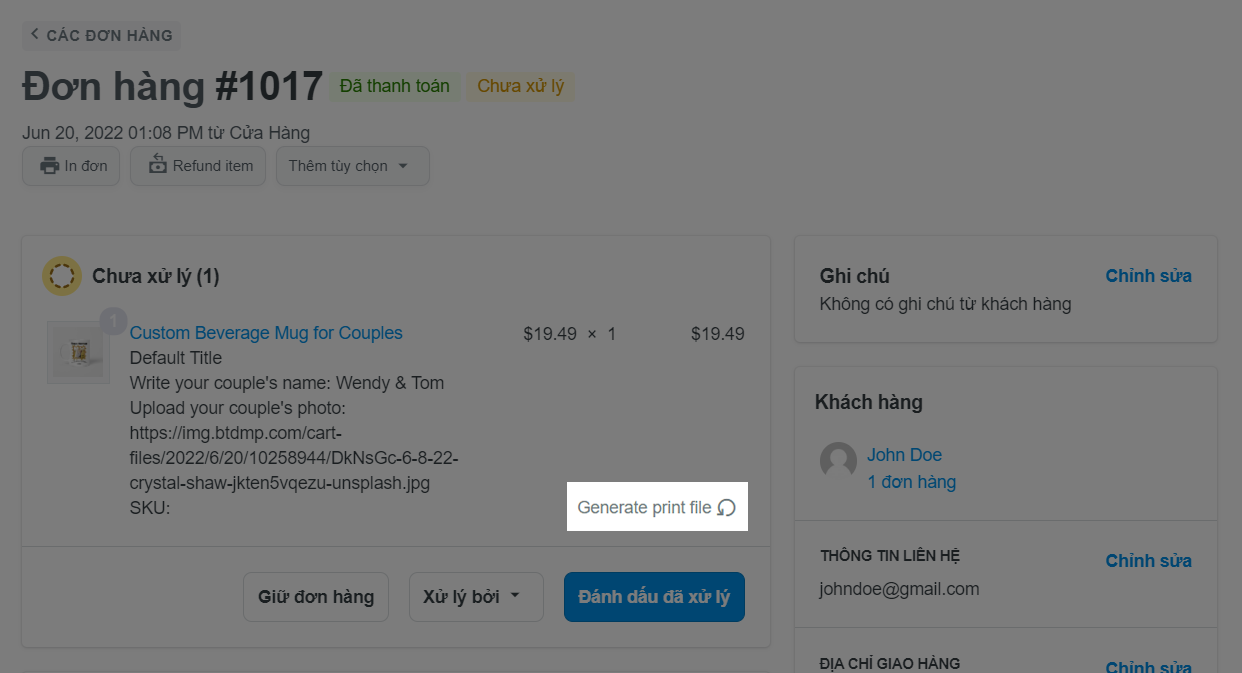The width and height of the screenshot is (1242, 673).
Task: Open the Custom Beverage Mug product thumbnail
Action: click(x=78, y=352)
